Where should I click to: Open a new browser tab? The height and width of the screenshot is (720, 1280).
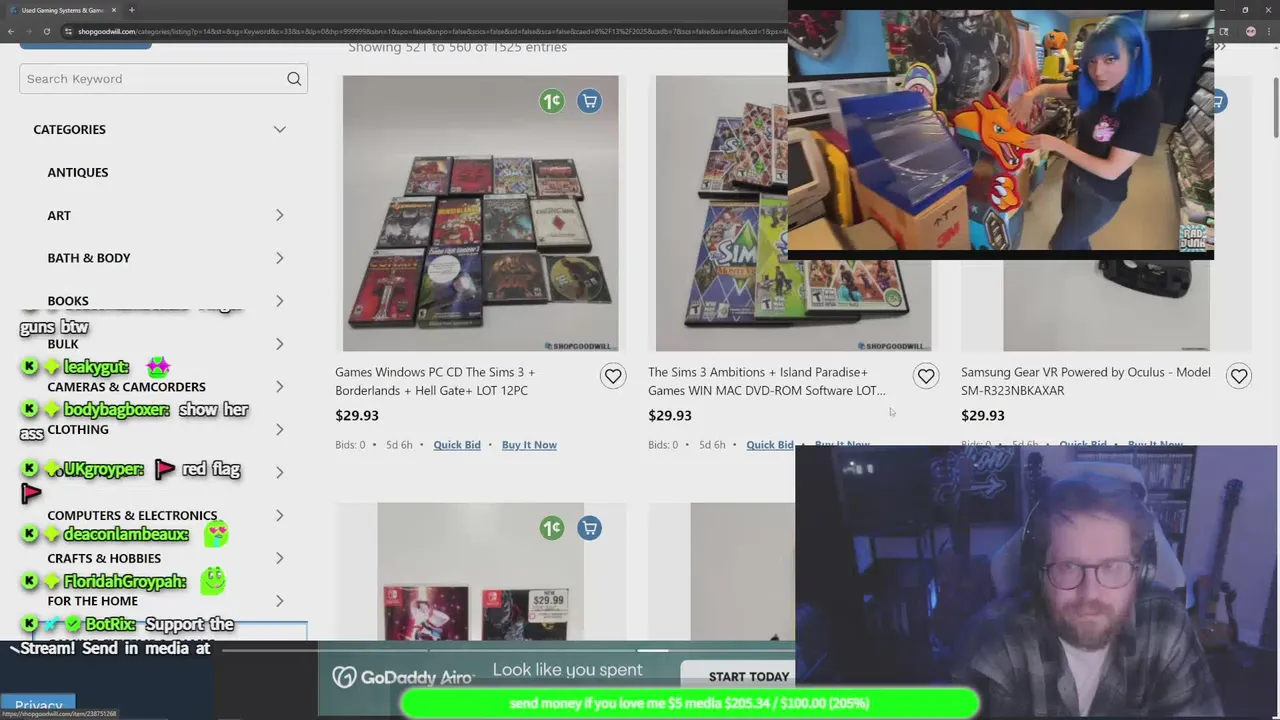coord(131,10)
